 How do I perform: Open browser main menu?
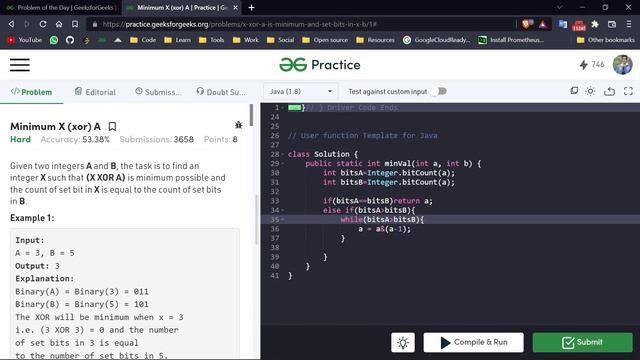click(629, 24)
